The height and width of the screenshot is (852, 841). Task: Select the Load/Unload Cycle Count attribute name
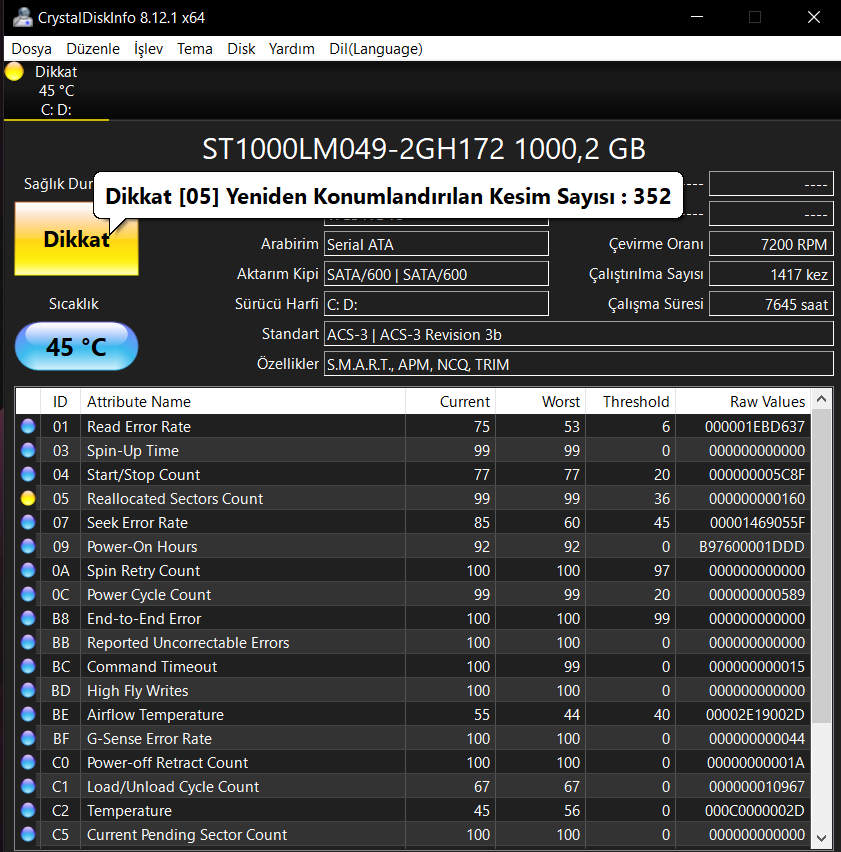point(173,786)
